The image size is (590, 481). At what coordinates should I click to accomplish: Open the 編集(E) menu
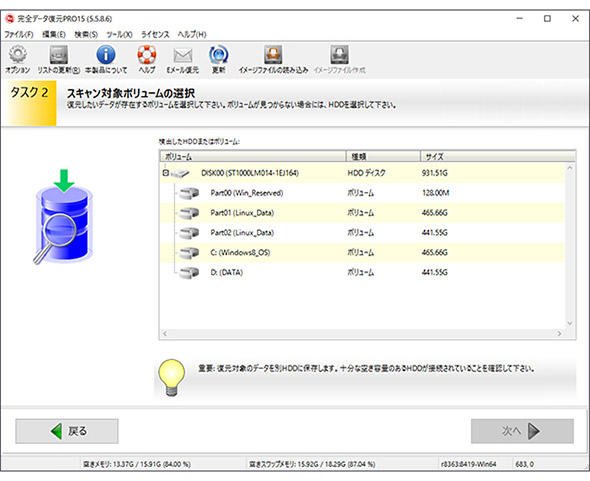tap(54, 34)
